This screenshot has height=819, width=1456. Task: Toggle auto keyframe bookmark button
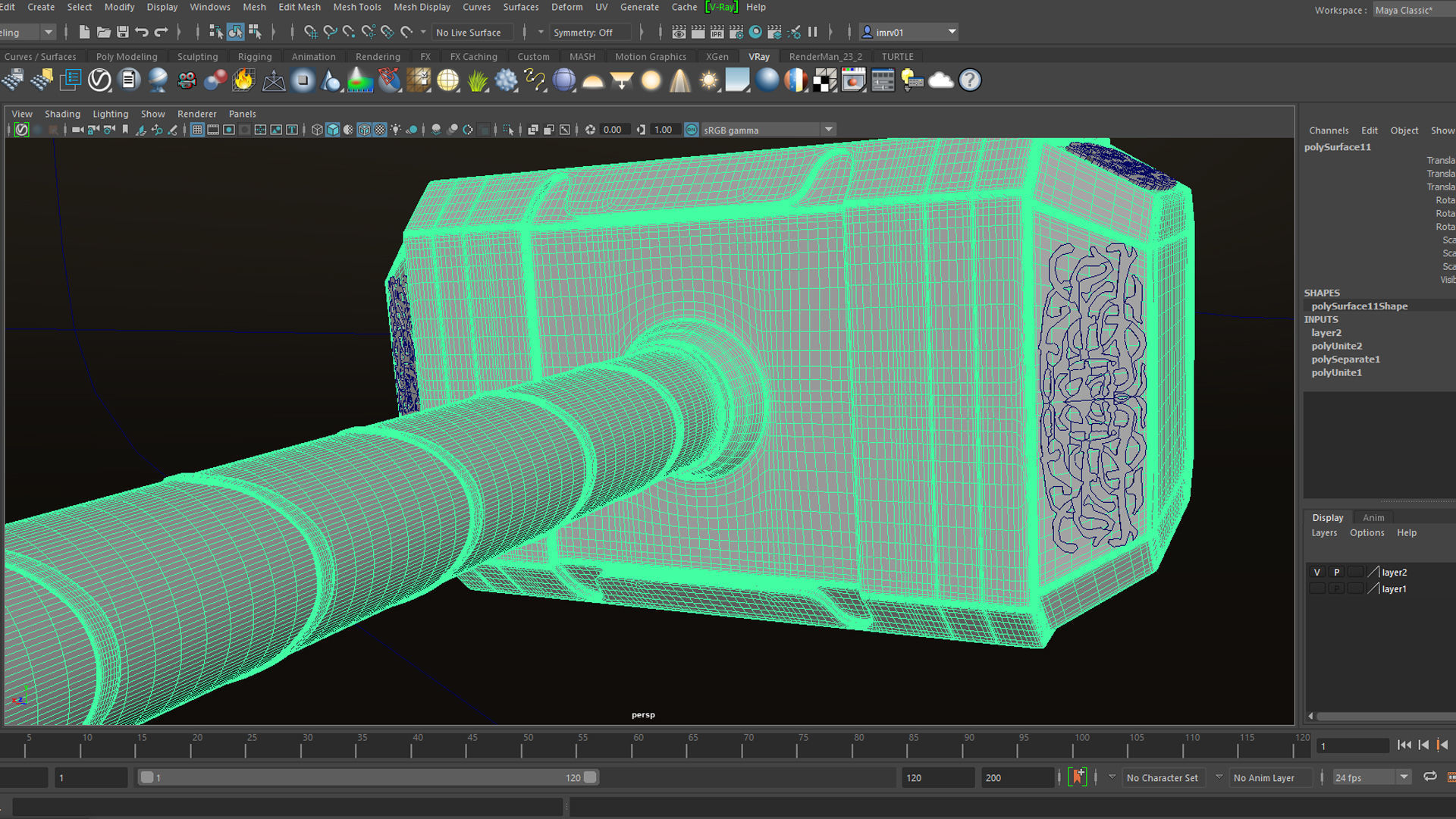[x=1078, y=777]
